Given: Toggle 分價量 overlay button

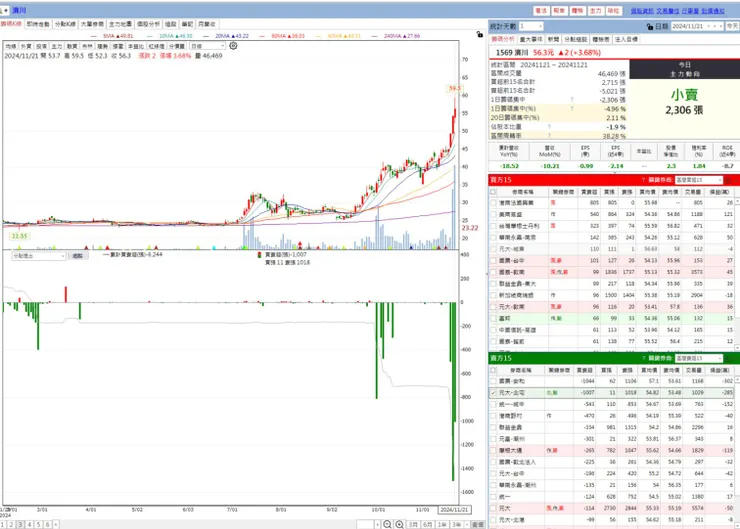Looking at the screenshot, I should pos(177,46).
